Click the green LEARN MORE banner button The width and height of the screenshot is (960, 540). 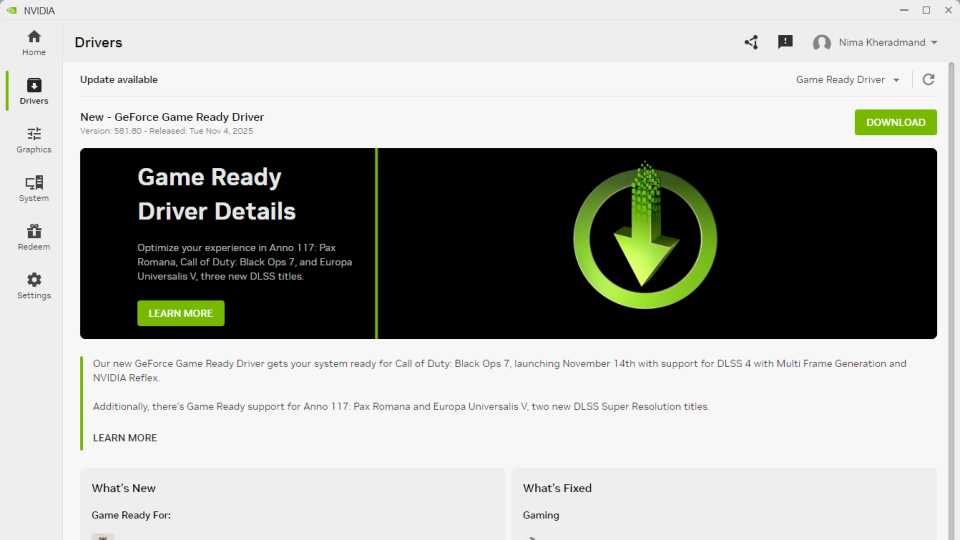(x=181, y=313)
